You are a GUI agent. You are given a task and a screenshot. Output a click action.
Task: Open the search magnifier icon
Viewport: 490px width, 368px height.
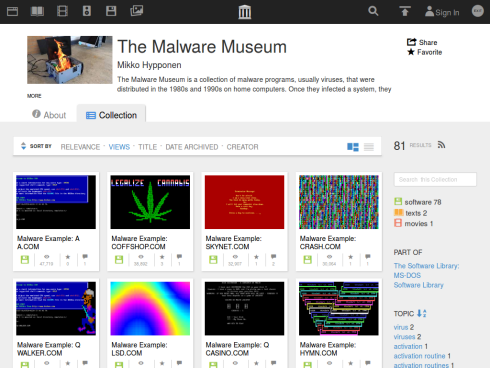coord(373,11)
